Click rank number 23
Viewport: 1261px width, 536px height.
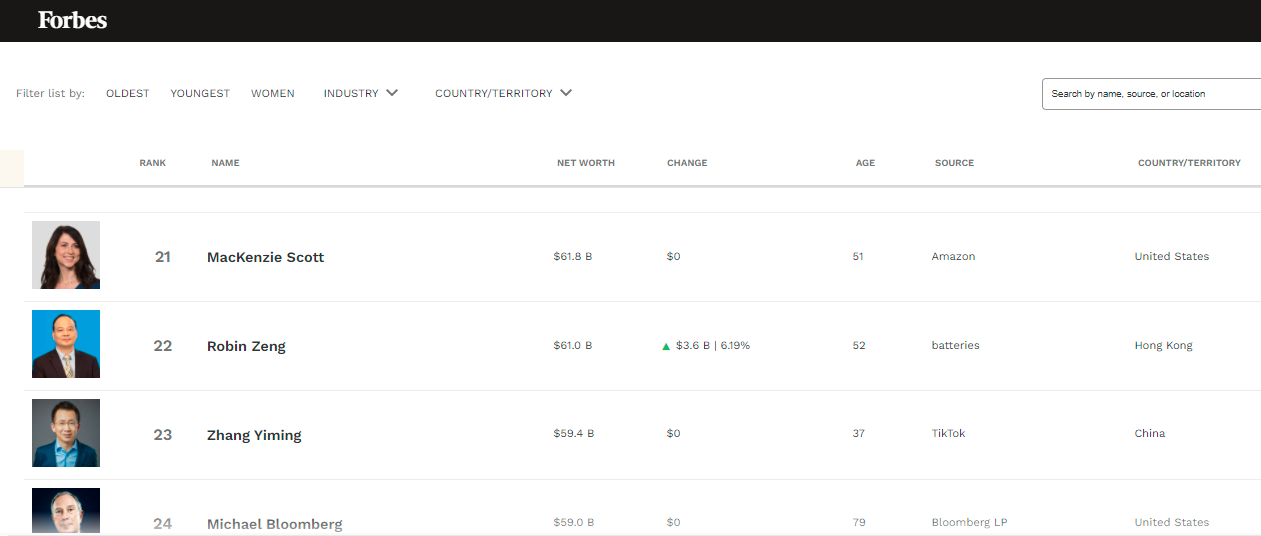point(163,435)
